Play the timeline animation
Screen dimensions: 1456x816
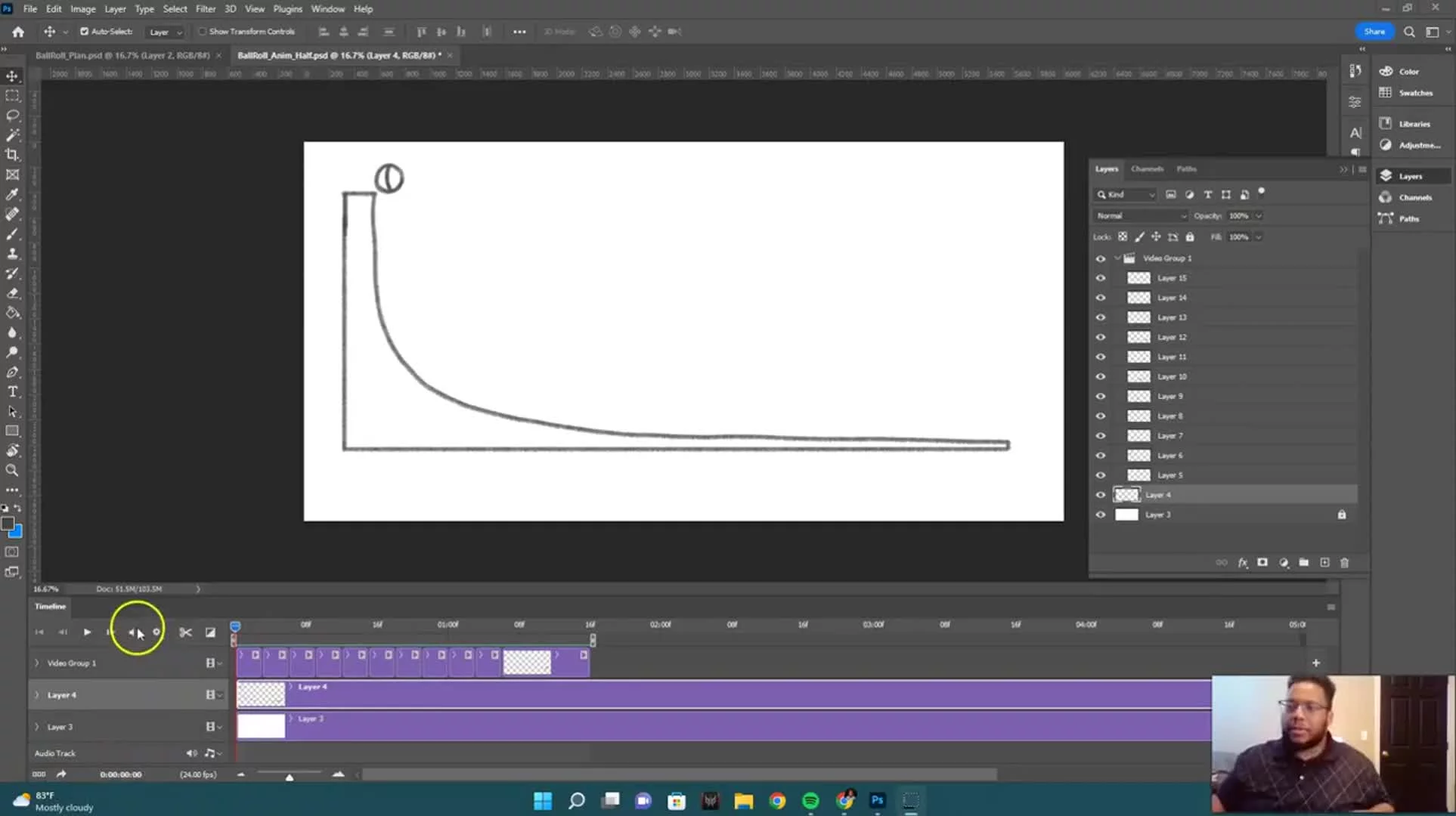pos(87,632)
